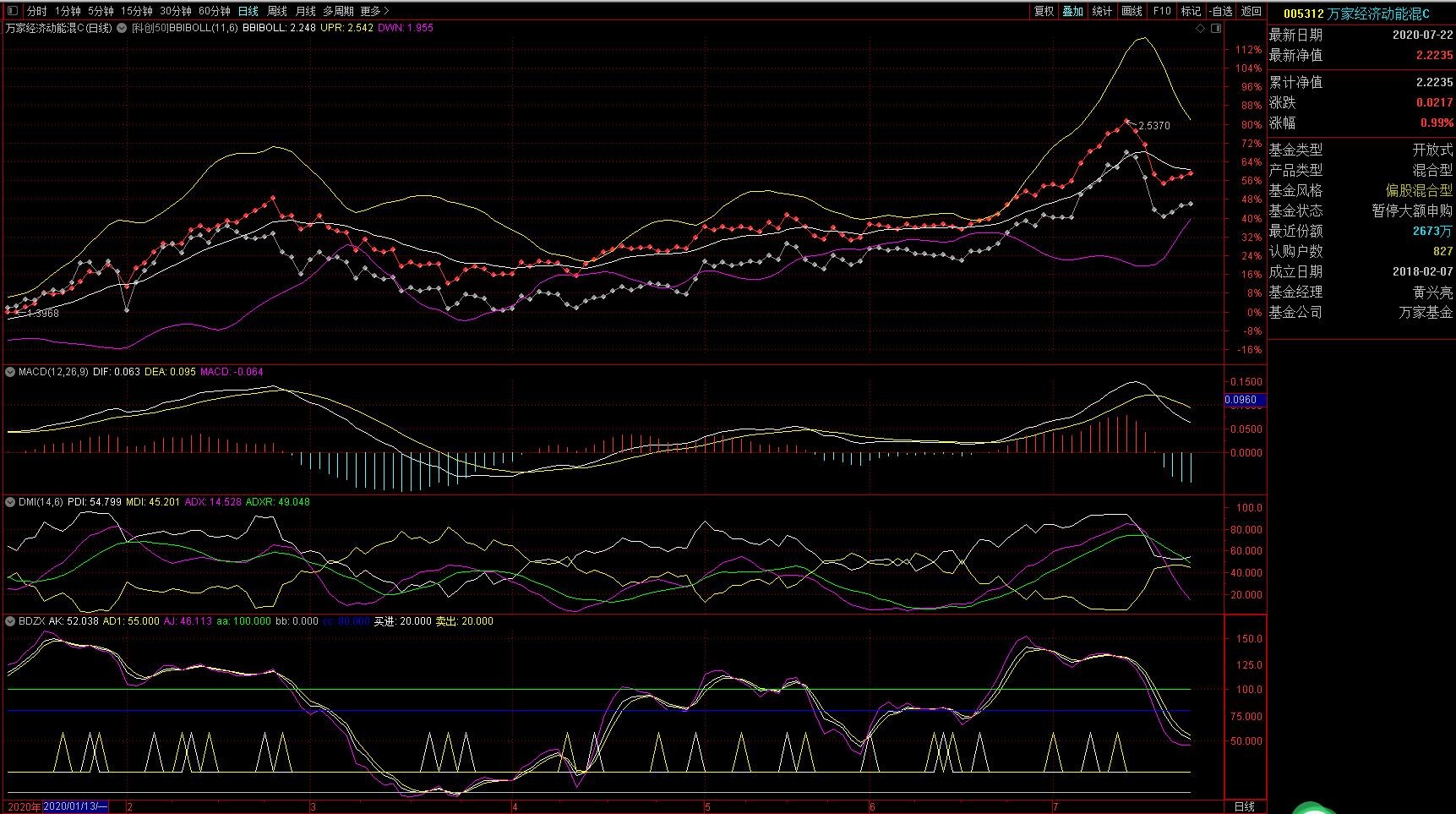Open the BDZX indicator dropdown arrow

[x=11, y=621]
